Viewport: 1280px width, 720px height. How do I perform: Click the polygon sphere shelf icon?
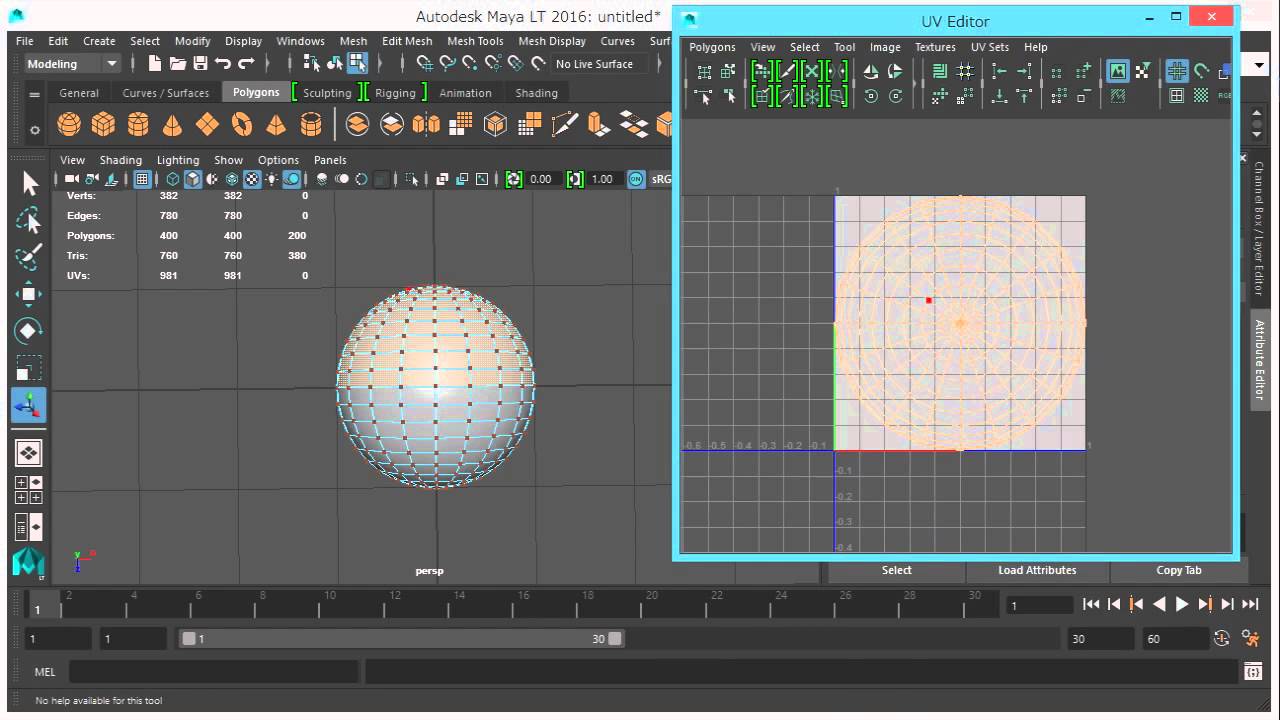69,124
